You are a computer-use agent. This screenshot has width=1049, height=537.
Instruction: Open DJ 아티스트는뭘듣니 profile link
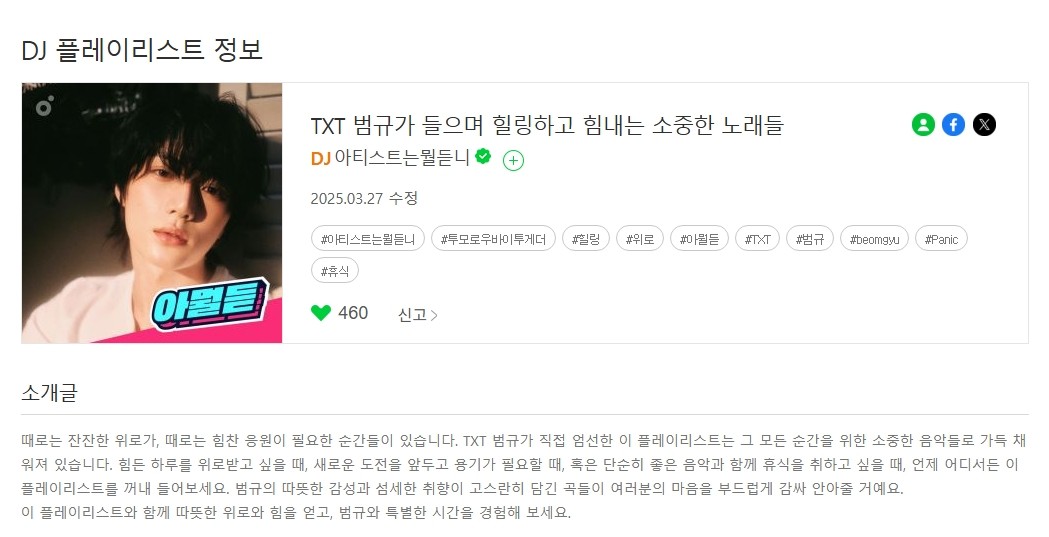(391, 158)
